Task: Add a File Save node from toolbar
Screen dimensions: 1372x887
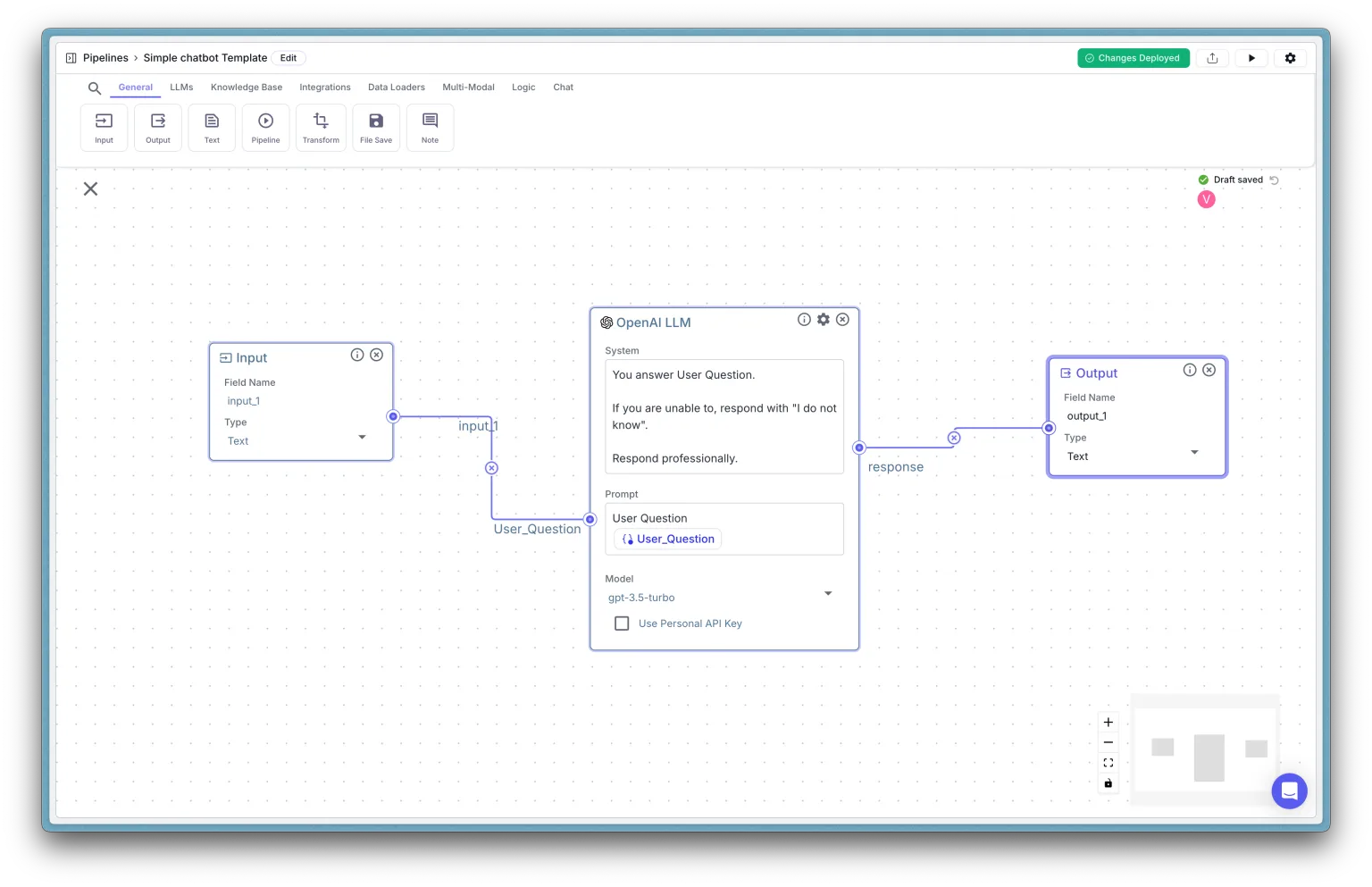Action: pyautogui.click(x=376, y=128)
